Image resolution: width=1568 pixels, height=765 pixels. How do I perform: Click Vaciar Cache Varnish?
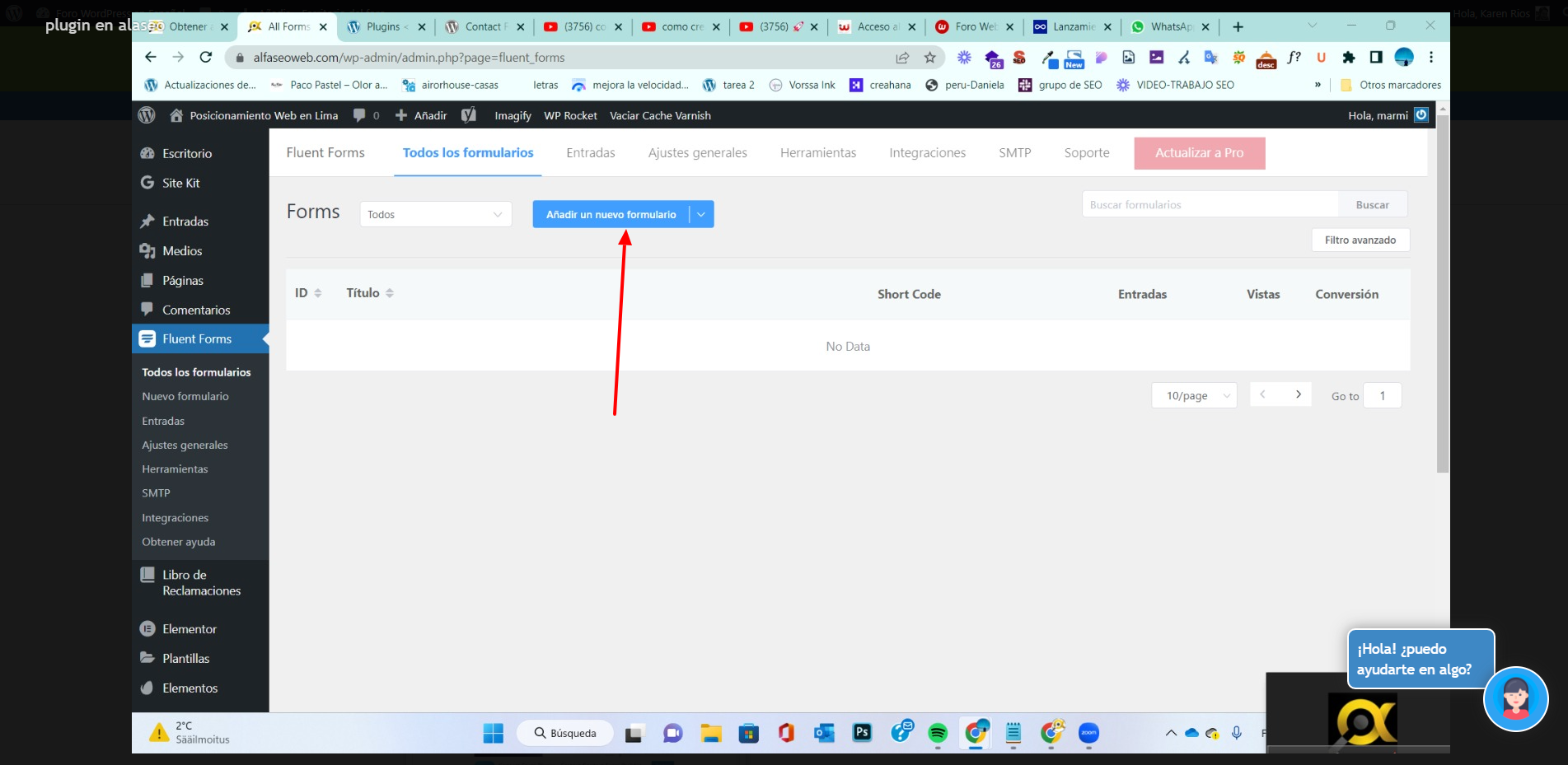point(660,115)
